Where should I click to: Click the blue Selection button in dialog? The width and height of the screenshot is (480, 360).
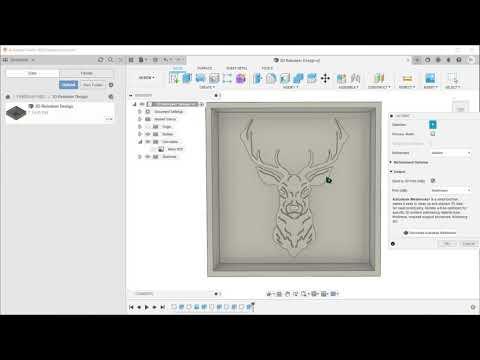(x=433, y=125)
